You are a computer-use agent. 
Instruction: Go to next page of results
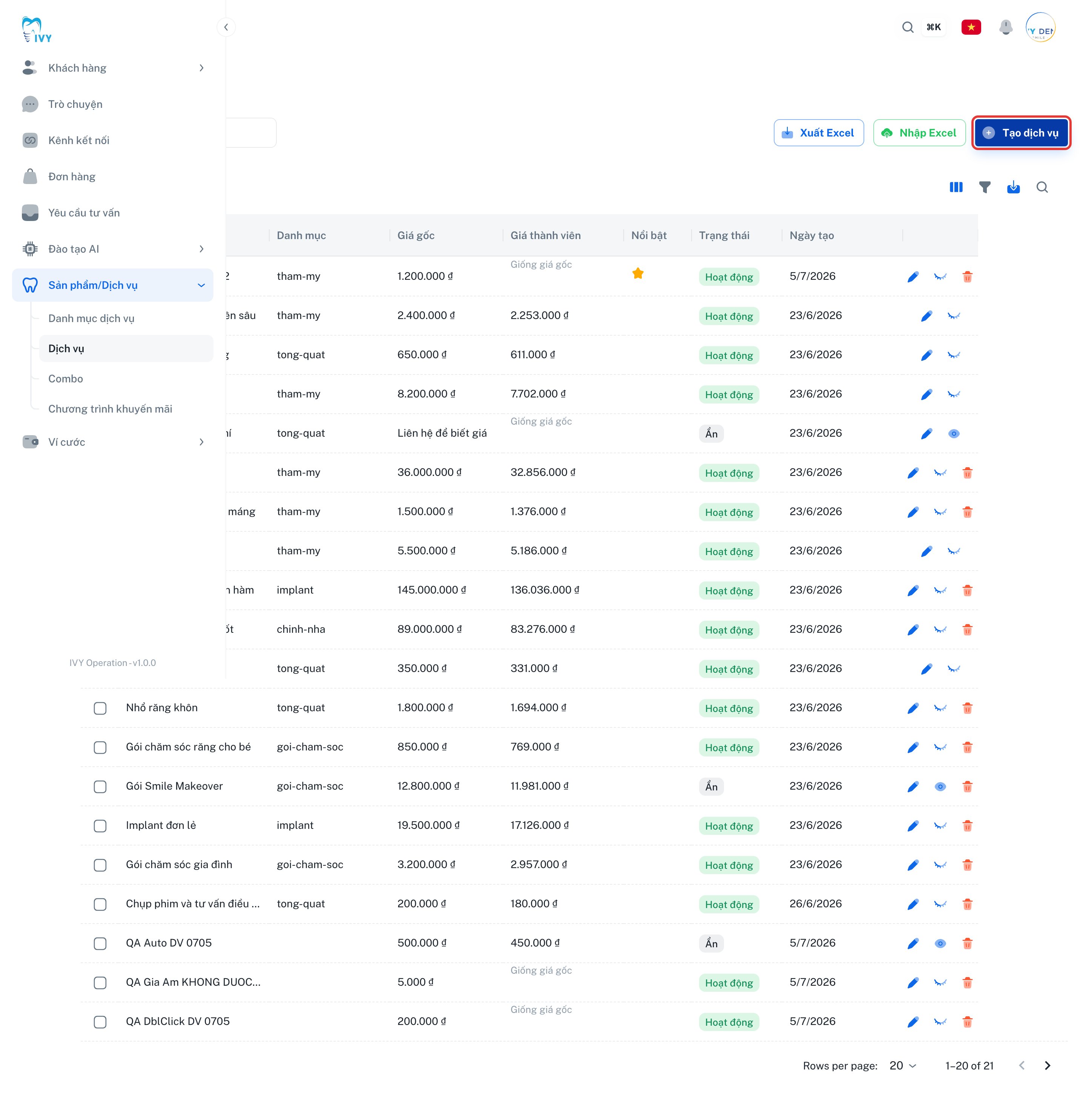point(1047,1065)
